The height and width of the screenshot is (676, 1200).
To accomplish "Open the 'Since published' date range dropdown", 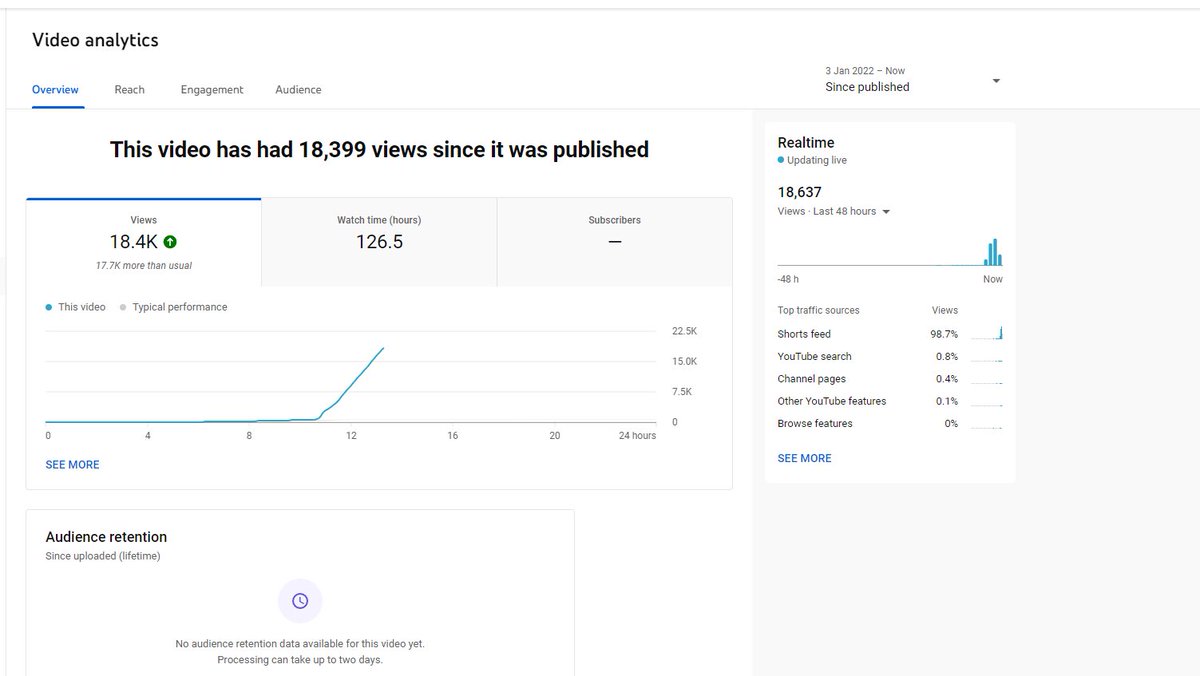I will (912, 80).
